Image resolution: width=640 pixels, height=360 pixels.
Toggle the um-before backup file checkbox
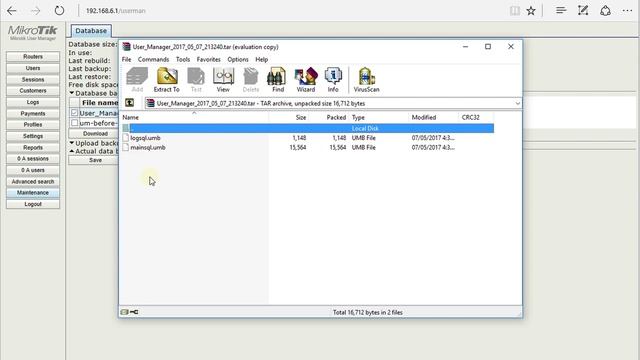tap(74, 122)
